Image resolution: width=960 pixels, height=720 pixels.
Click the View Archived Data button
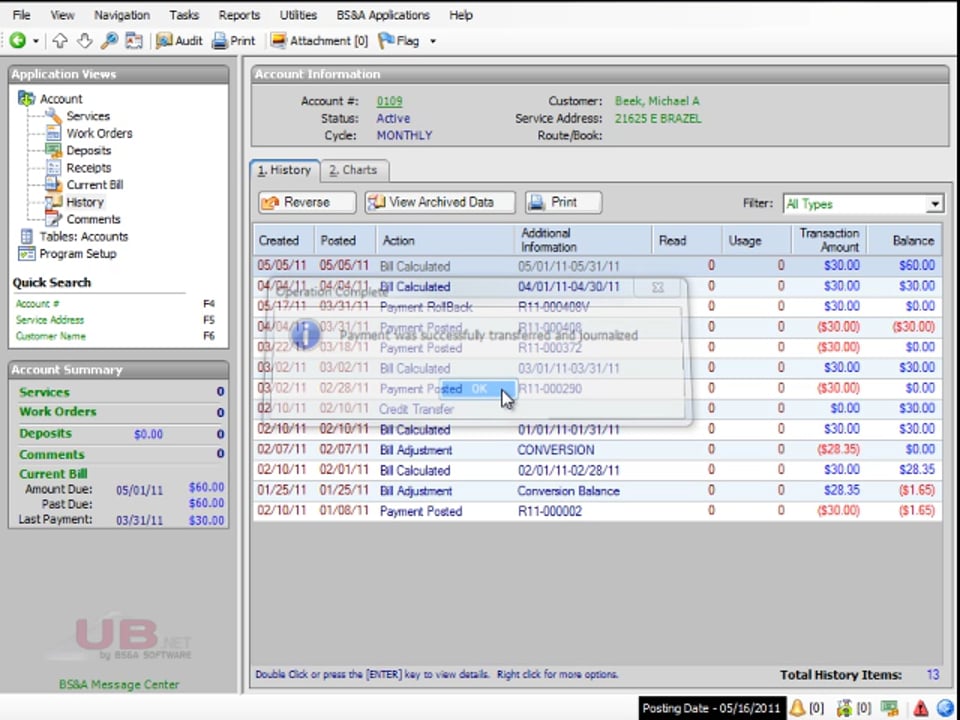[440, 202]
